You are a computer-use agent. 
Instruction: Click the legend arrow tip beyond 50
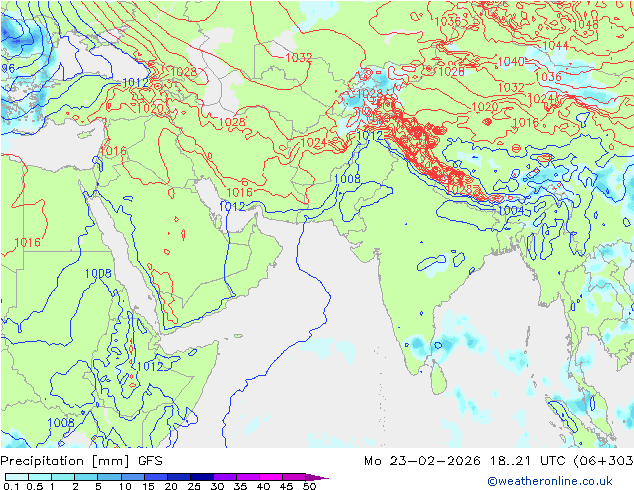(317, 477)
